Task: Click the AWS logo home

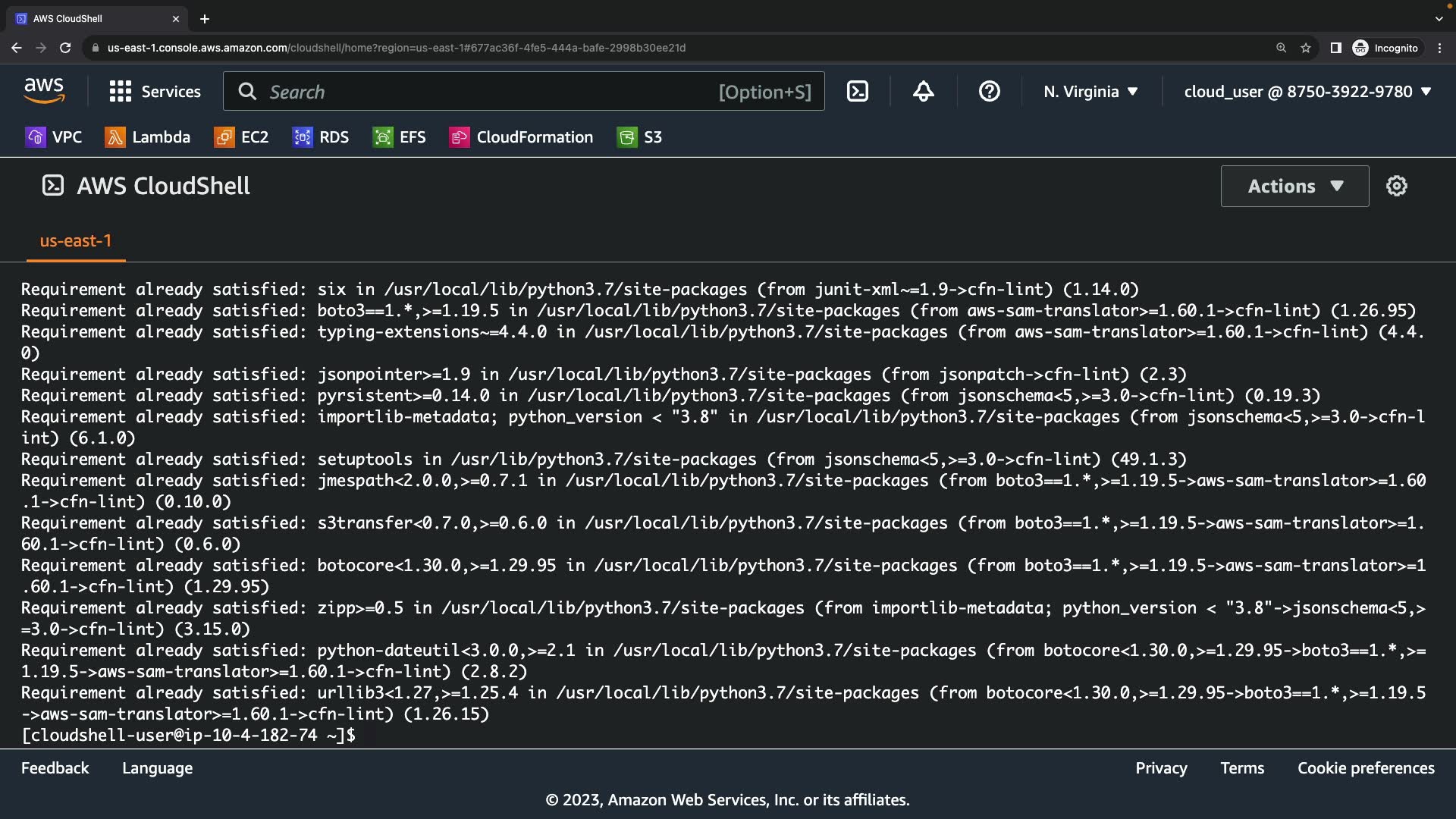Action: [44, 91]
